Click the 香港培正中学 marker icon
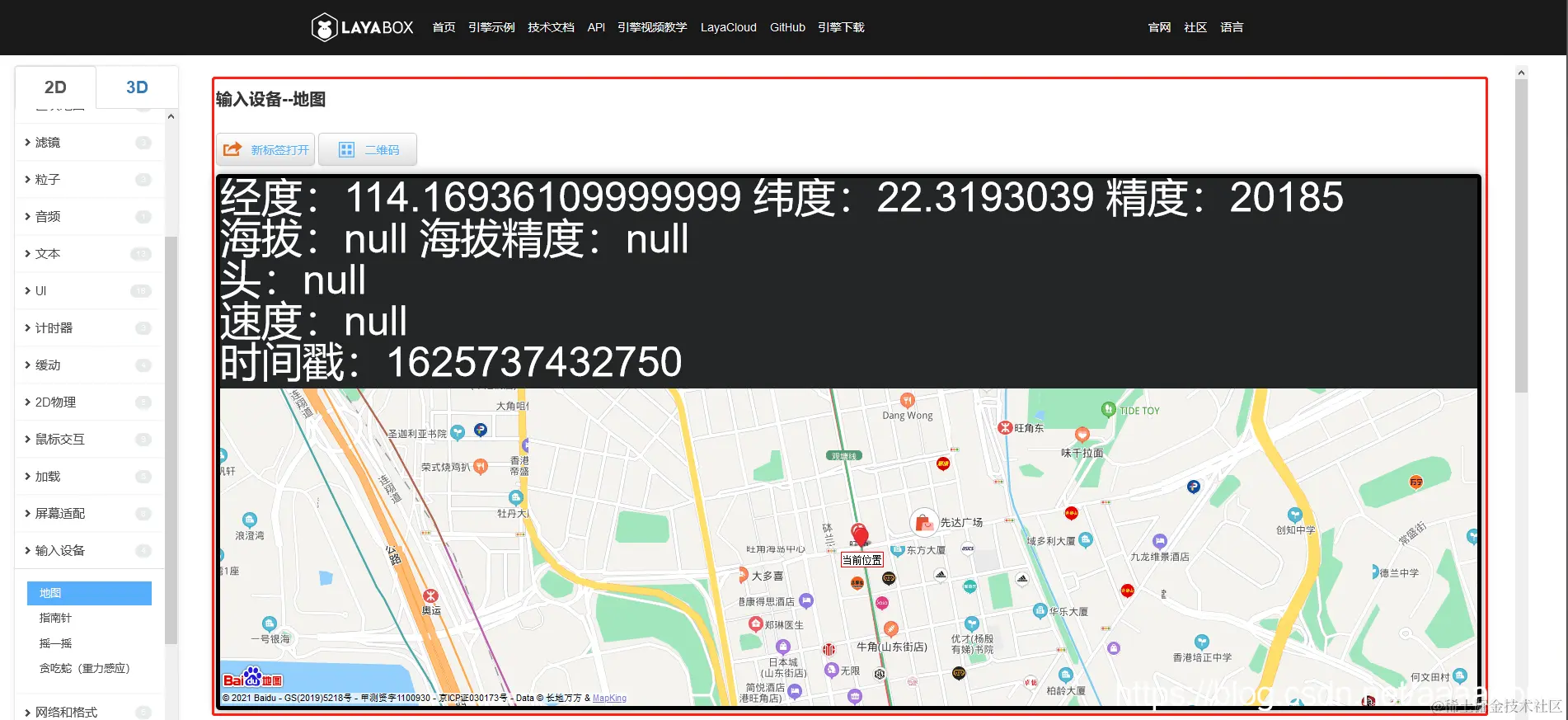Screen dimensions: 1568x720 point(1202,642)
